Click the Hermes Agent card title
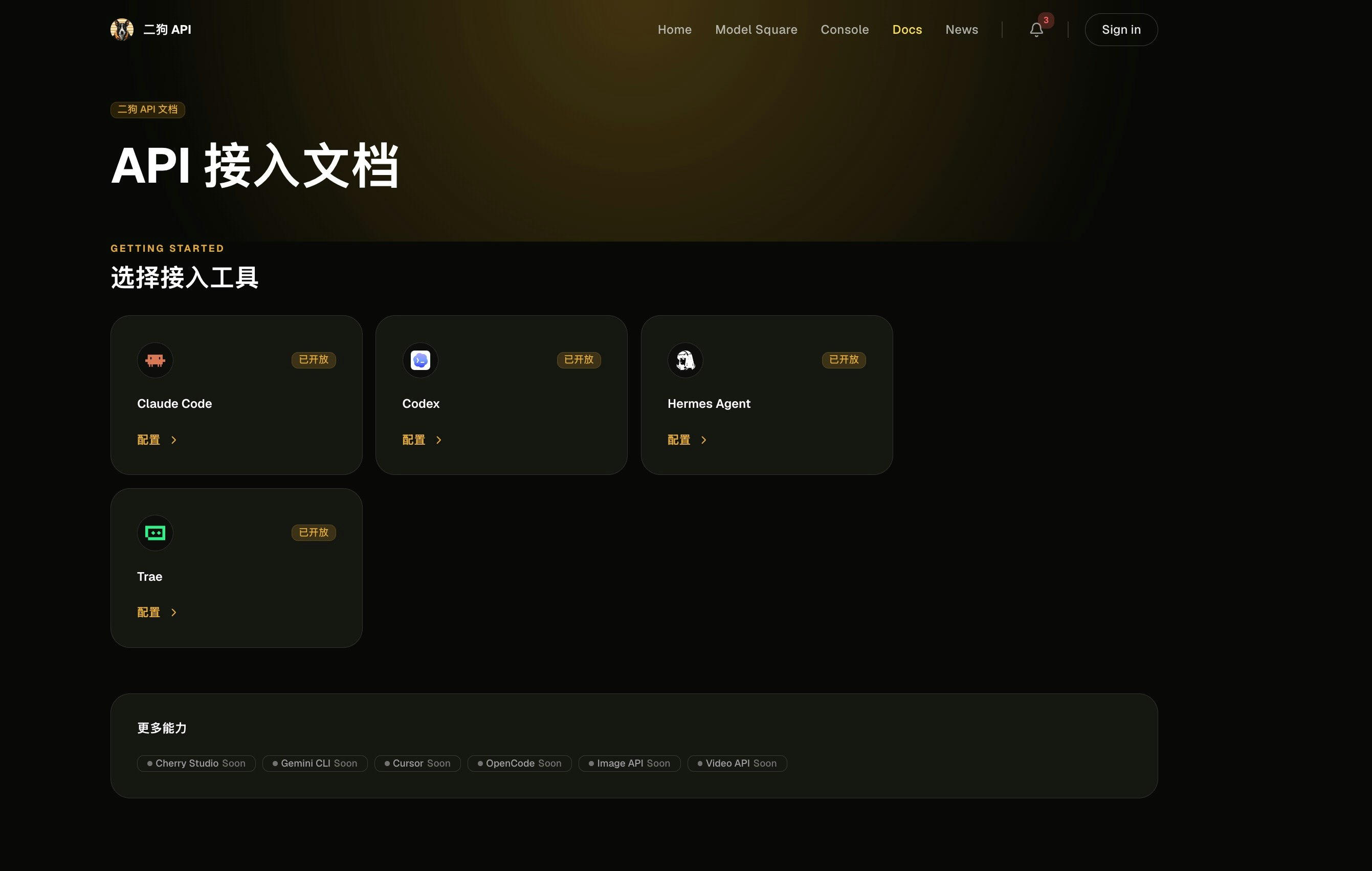Viewport: 1372px width, 871px height. (709, 404)
